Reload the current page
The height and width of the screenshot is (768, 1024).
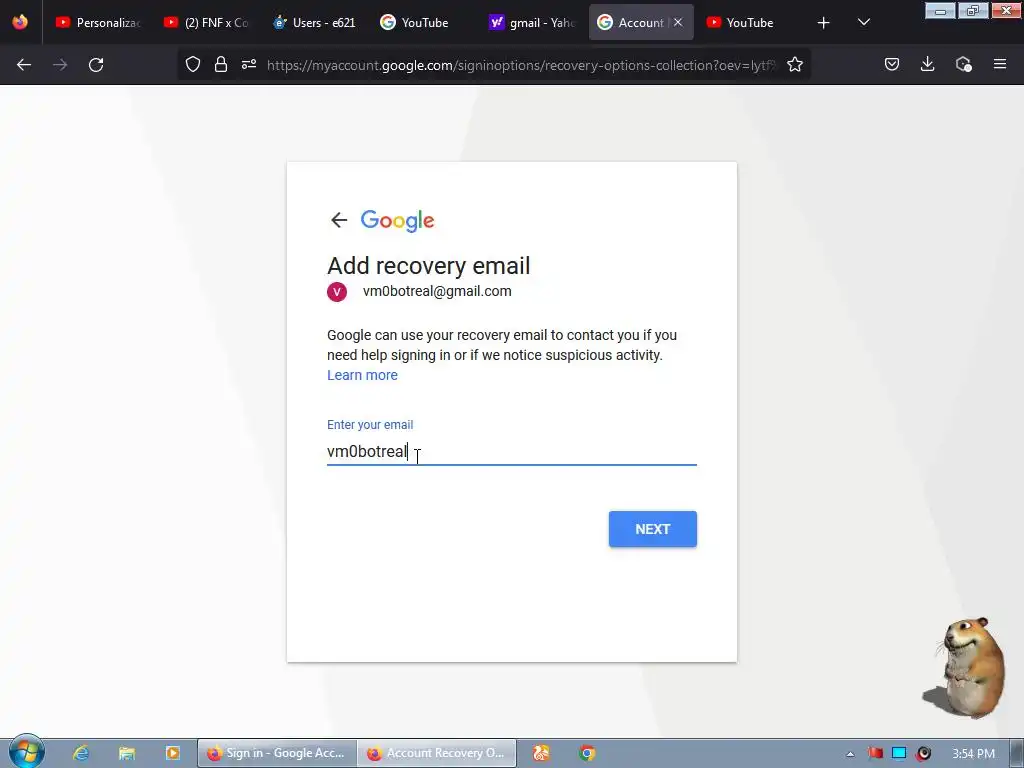(x=96, y=65)
